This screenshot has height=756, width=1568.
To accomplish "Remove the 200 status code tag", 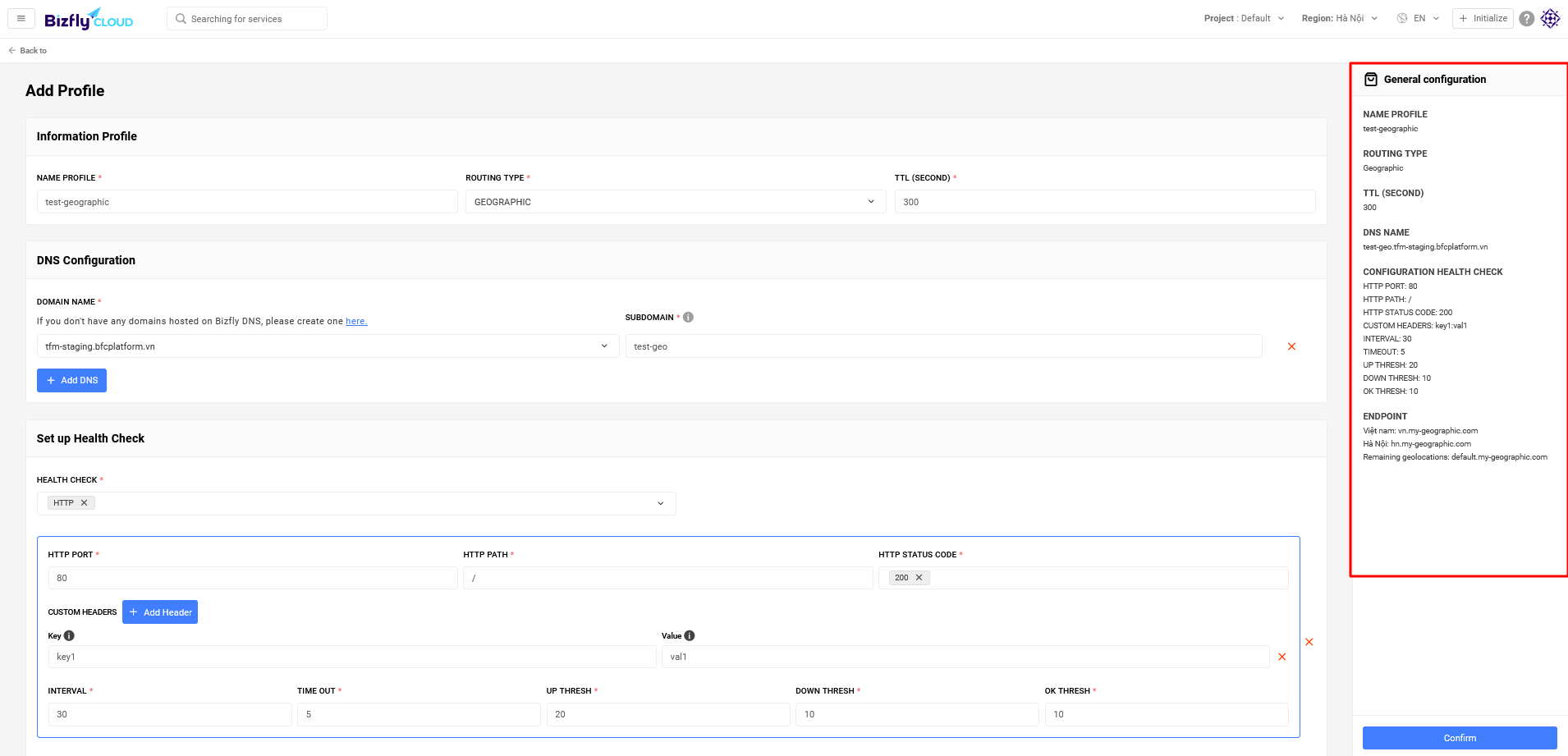I will click(919, 578).
